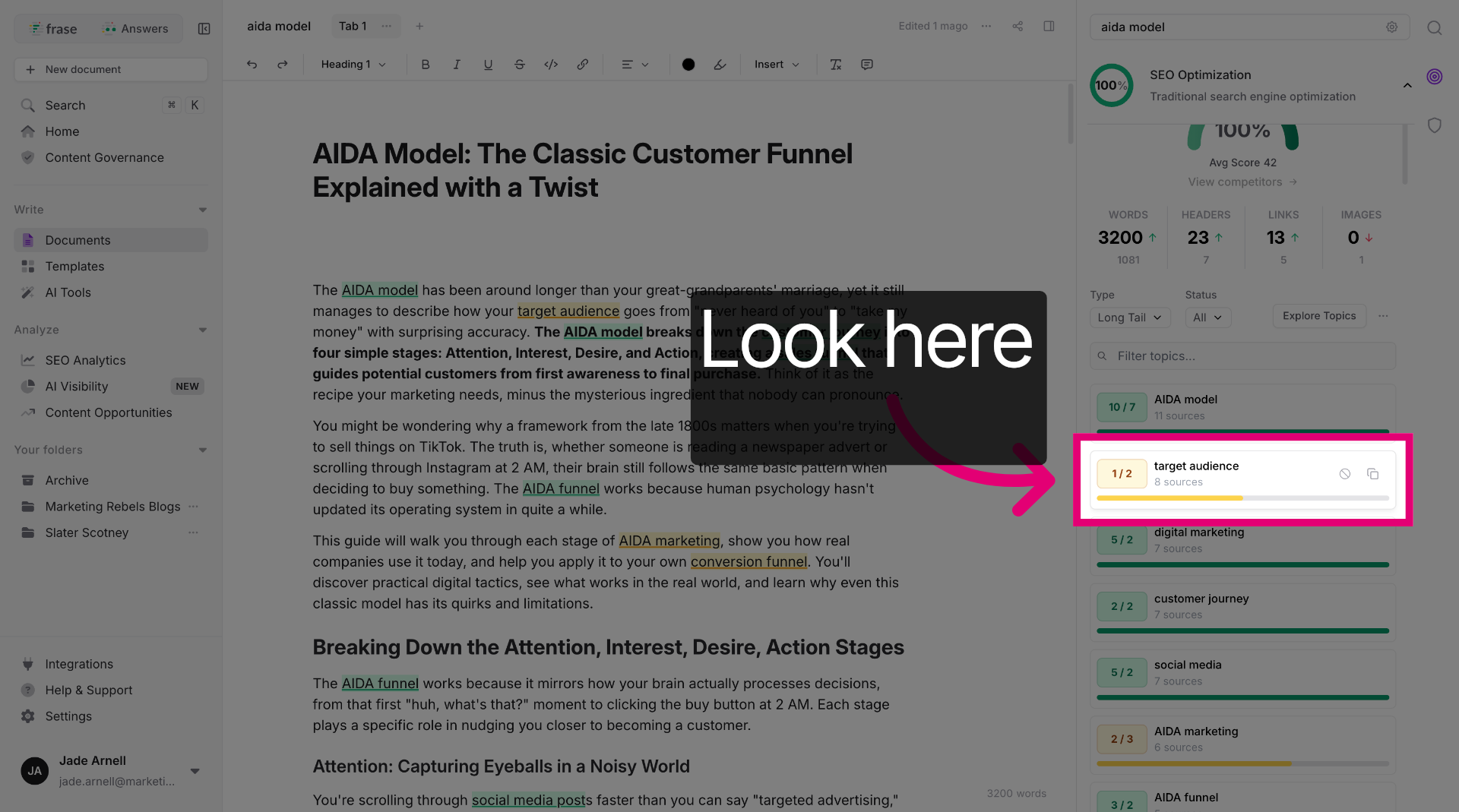Open the Long Tail type dropdown
This screenshot has height=812, width=1459.
(1130, 318)
